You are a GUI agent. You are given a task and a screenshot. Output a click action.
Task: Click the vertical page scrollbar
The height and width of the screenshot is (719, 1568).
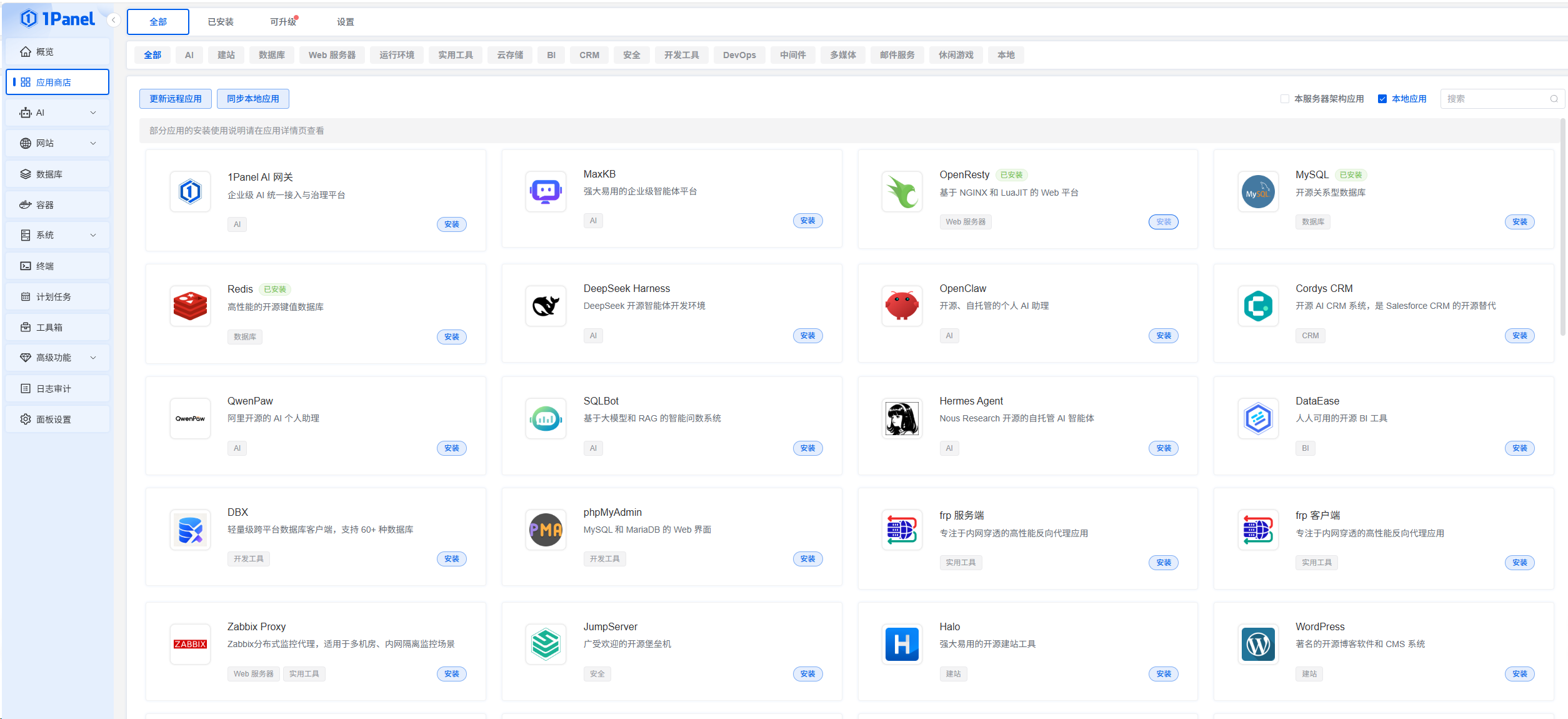click(1563, 228)
